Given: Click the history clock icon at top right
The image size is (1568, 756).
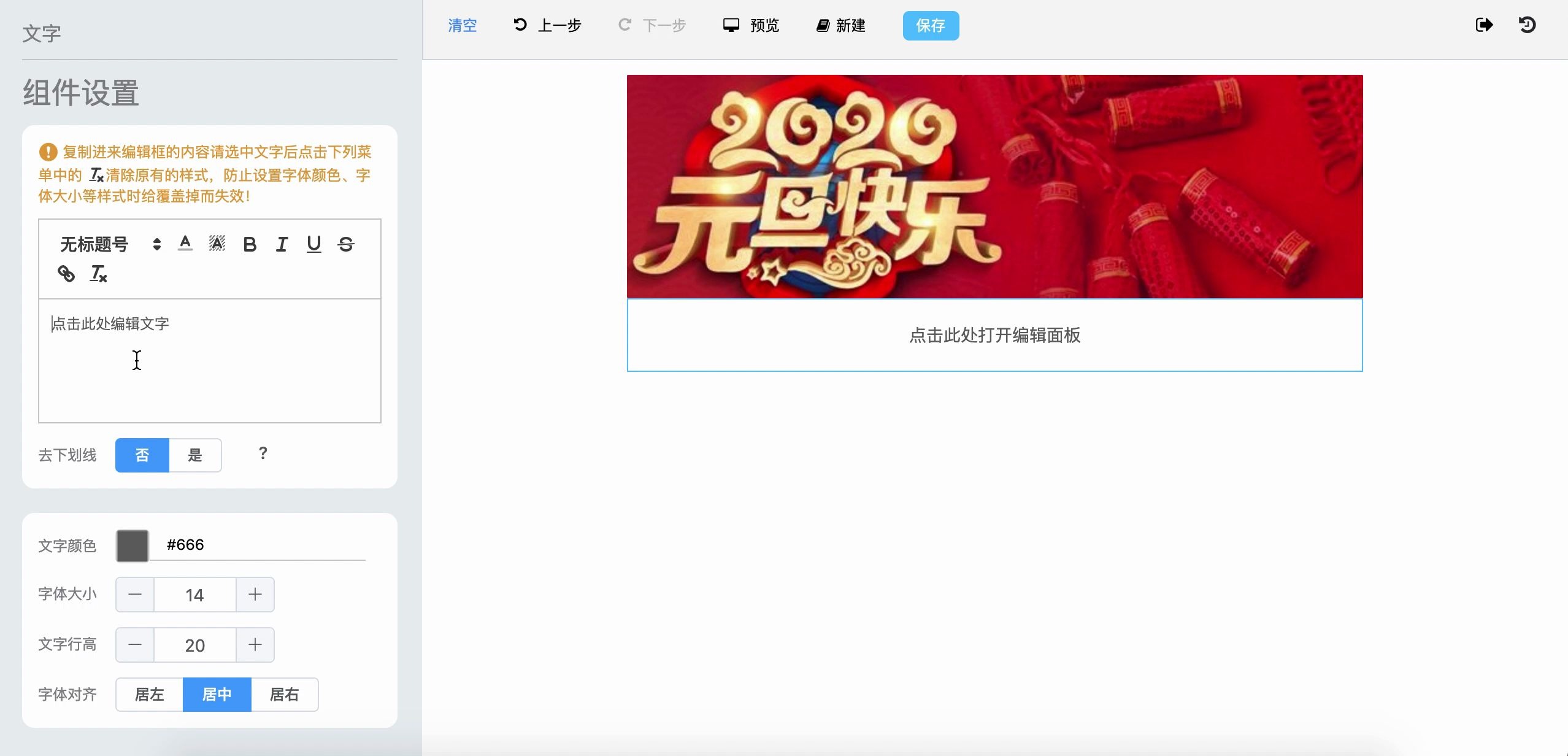Looking at the screenshot, I should click(1527, 25).
